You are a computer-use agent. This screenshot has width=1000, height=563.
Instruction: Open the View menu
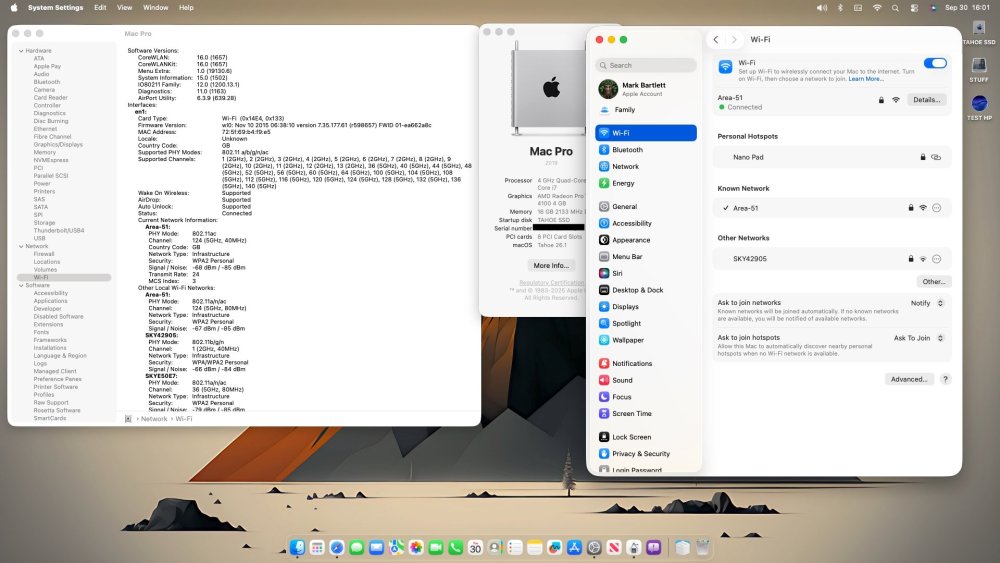(124, 8)
